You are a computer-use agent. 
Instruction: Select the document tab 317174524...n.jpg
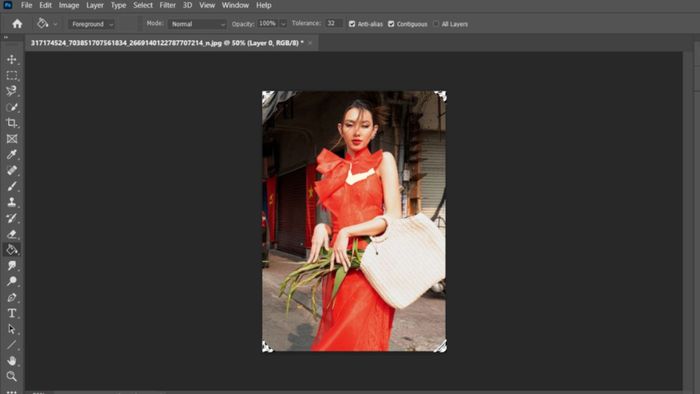pos(167,43)
